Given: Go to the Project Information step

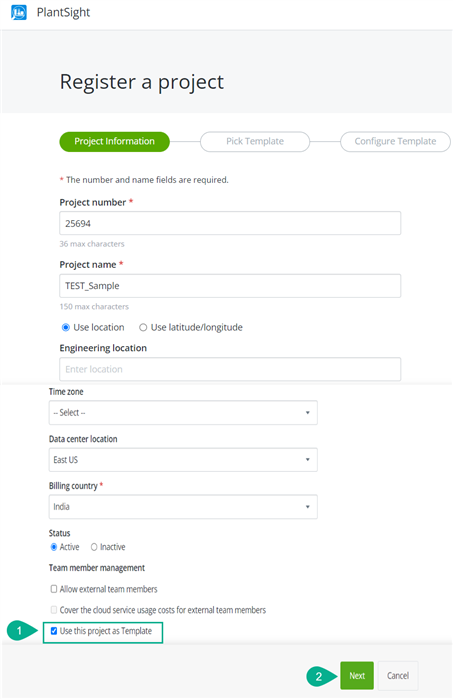Looking at the screenshot, I should click(115, 141).
